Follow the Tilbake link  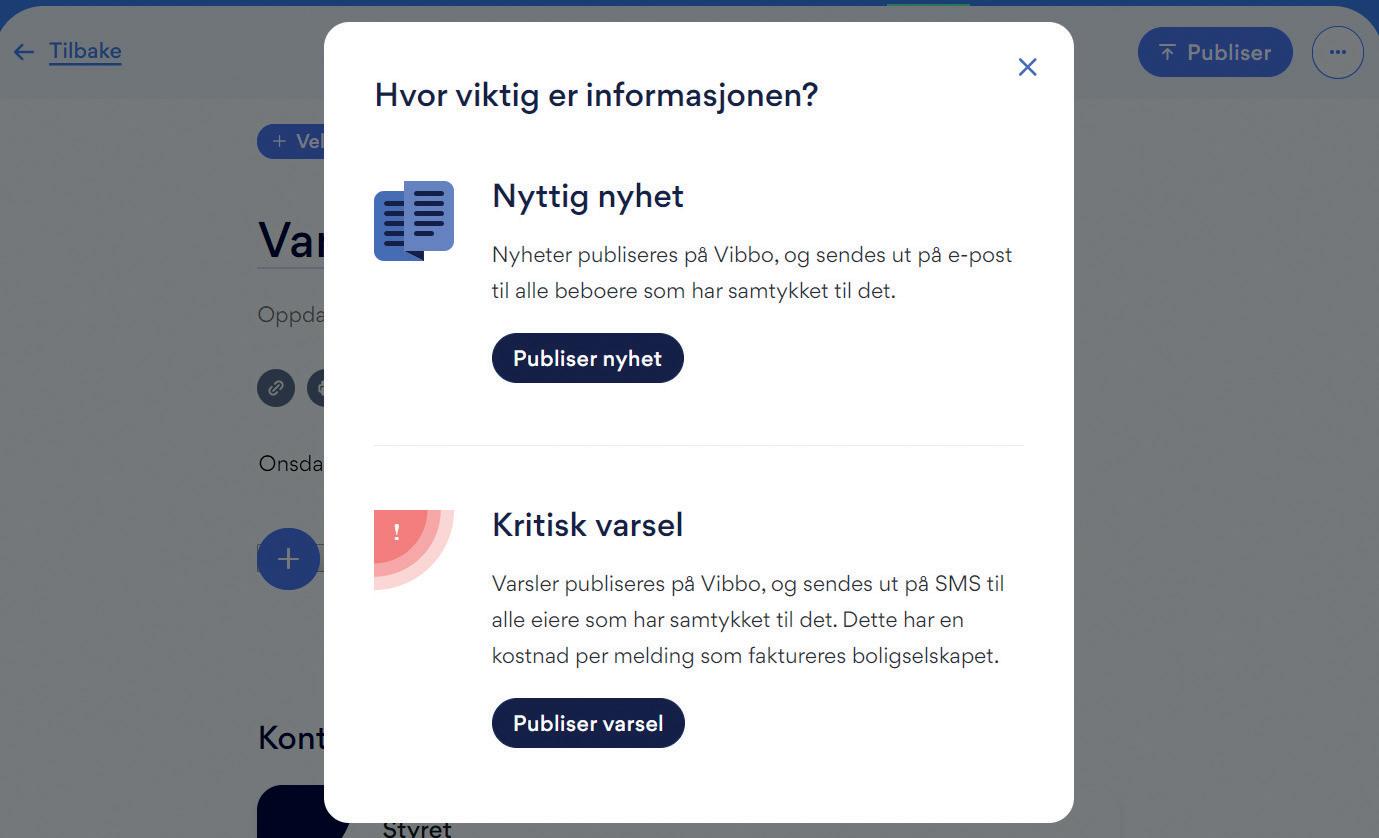85,51
